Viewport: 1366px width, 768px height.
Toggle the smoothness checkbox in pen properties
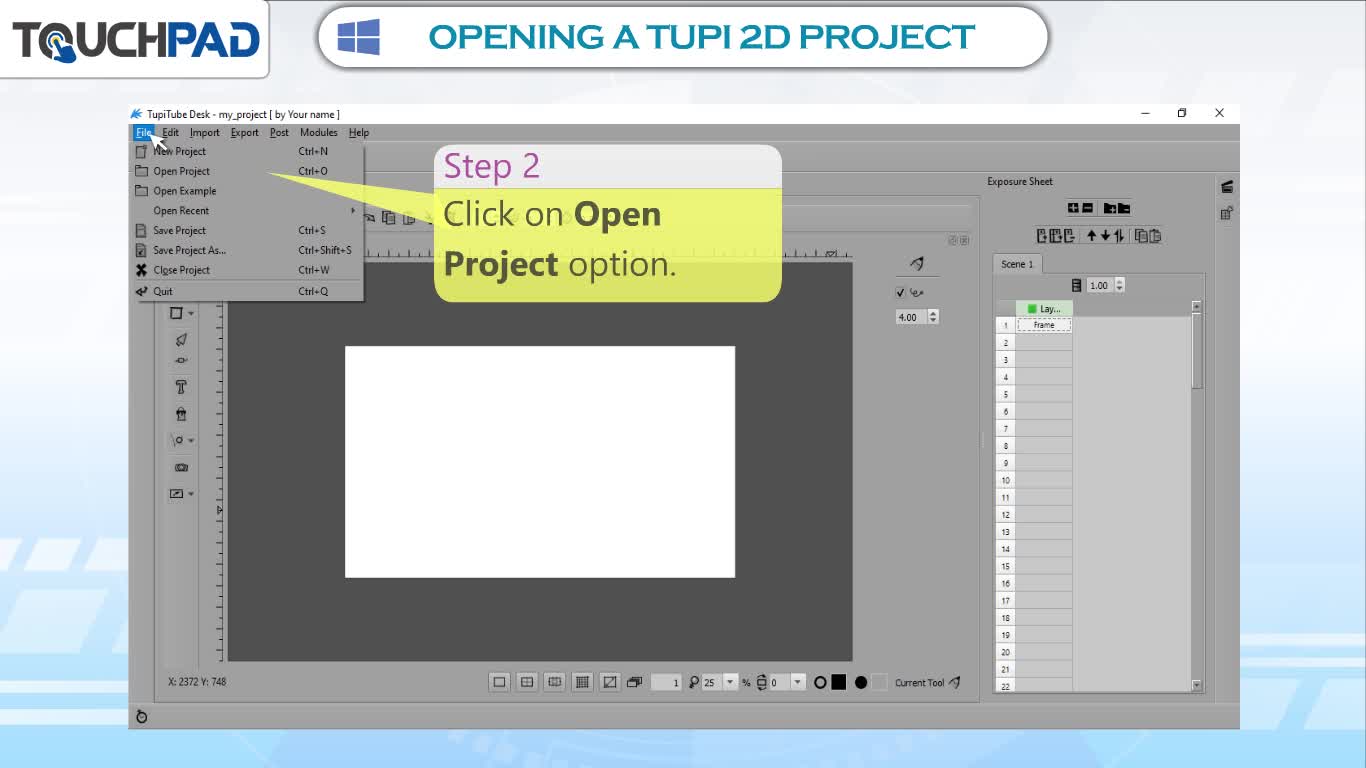pyautogui.click(x=901, y=292)
